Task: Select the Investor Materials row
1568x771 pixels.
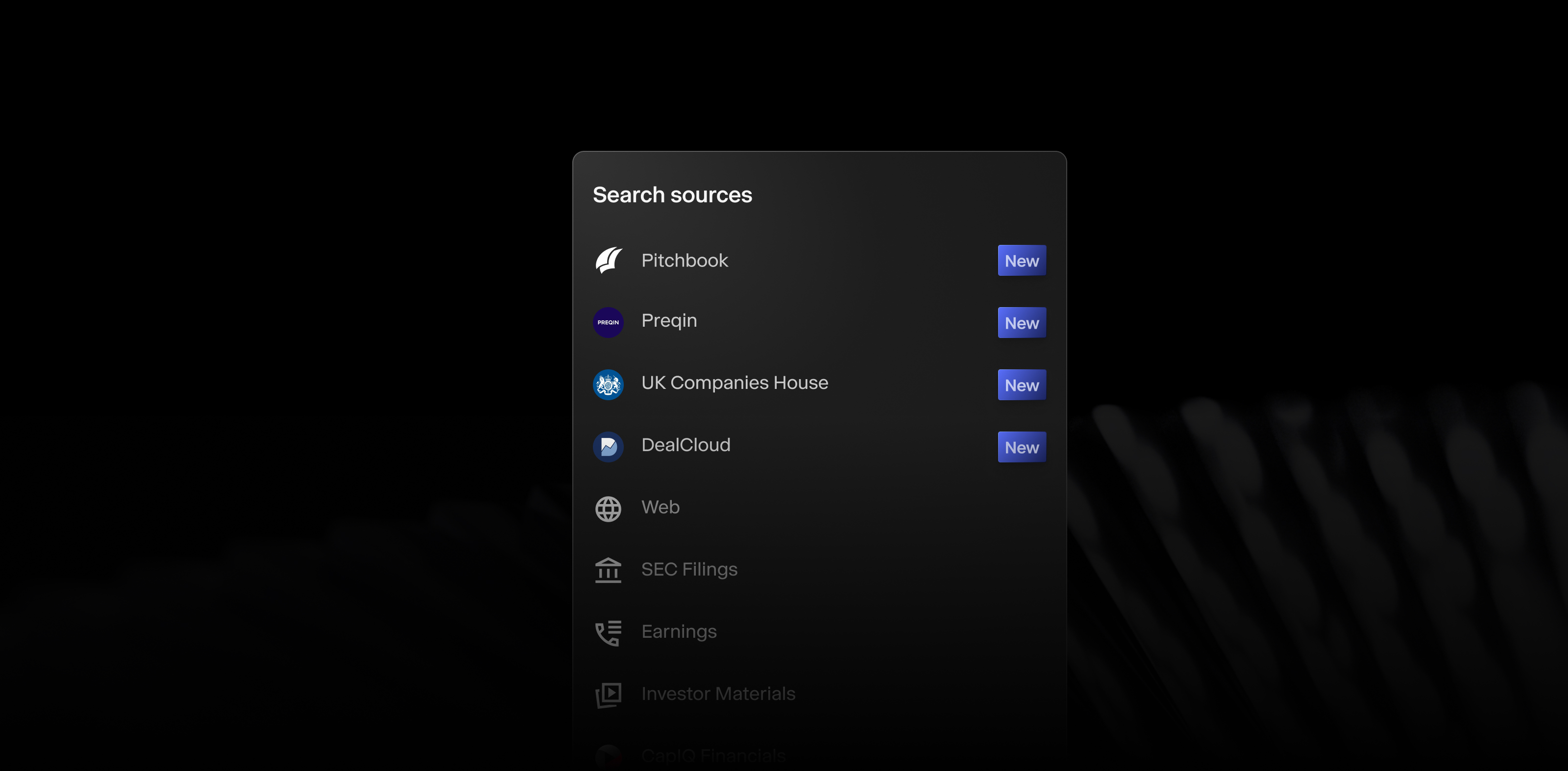Action: (718, 694)
